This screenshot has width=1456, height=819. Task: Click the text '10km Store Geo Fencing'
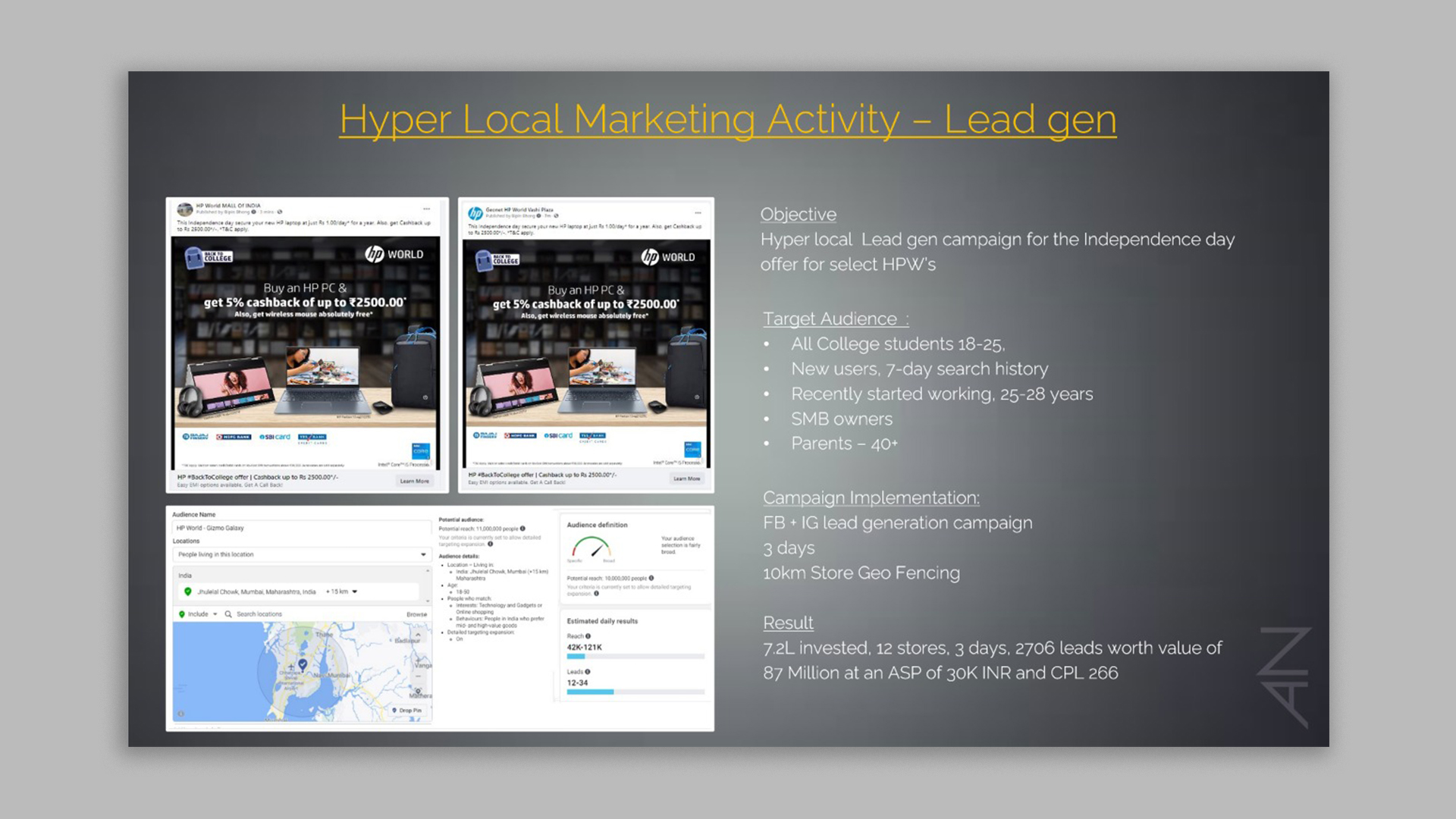[x=861, y=573]
